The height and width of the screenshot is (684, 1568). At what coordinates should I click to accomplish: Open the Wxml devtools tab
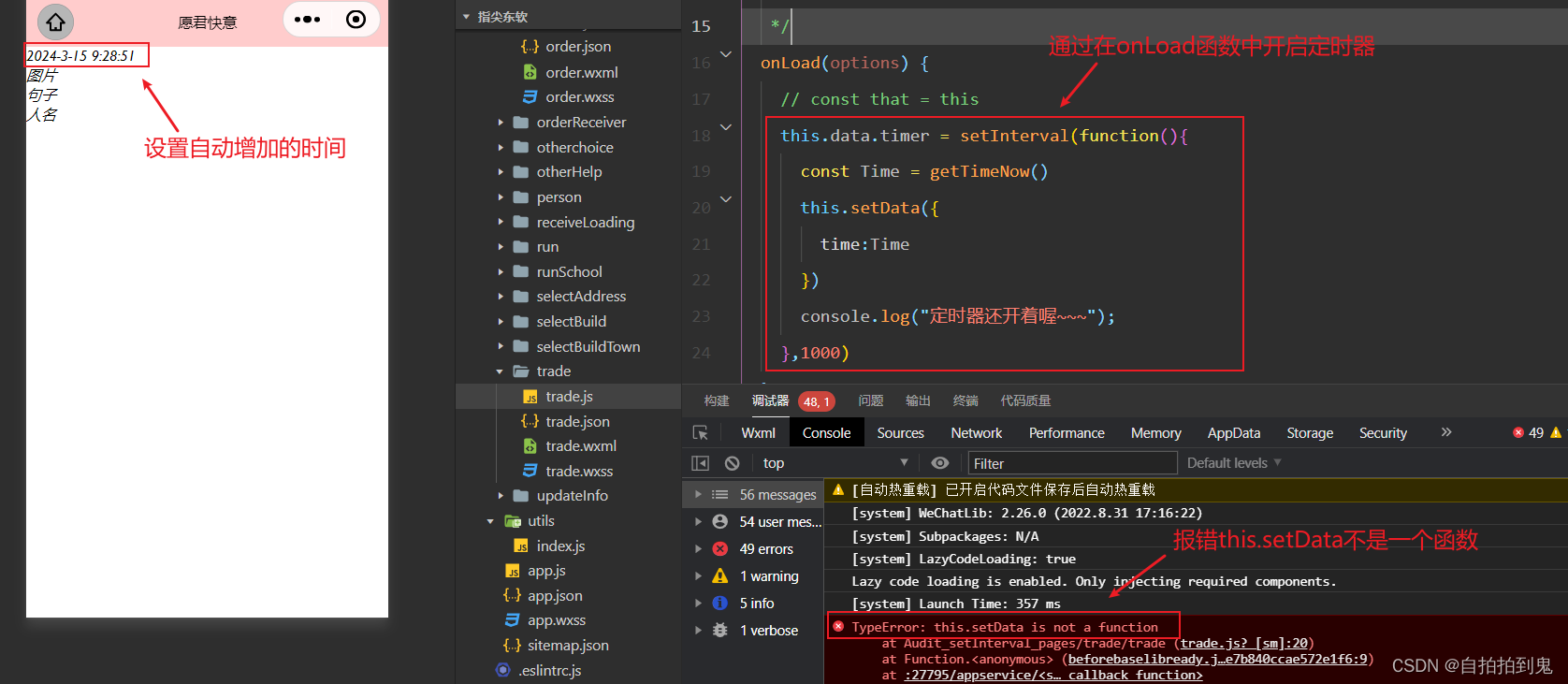point(758,433)
